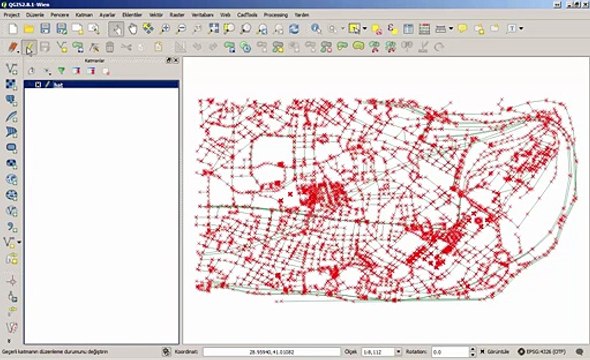Image resolution: width=590 pixels, height=360 pixels.
Task: Click the Expand All icon in Katmanlar panel
Action: (x=76, y=71)
